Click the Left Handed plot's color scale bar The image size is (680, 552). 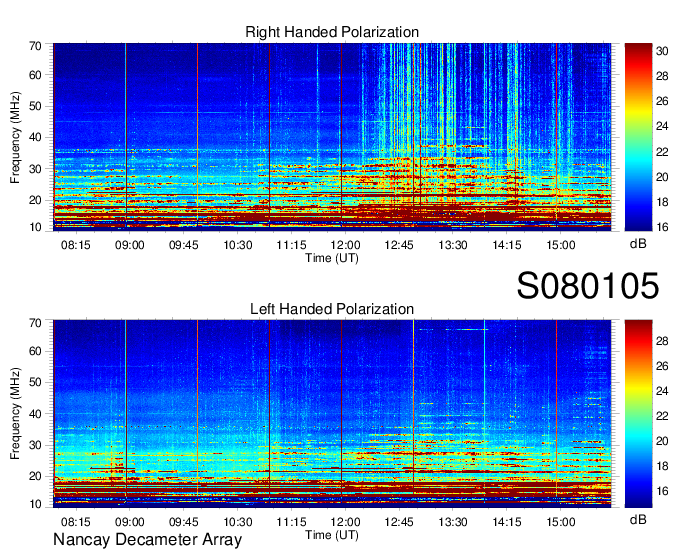tap(638, 414)
